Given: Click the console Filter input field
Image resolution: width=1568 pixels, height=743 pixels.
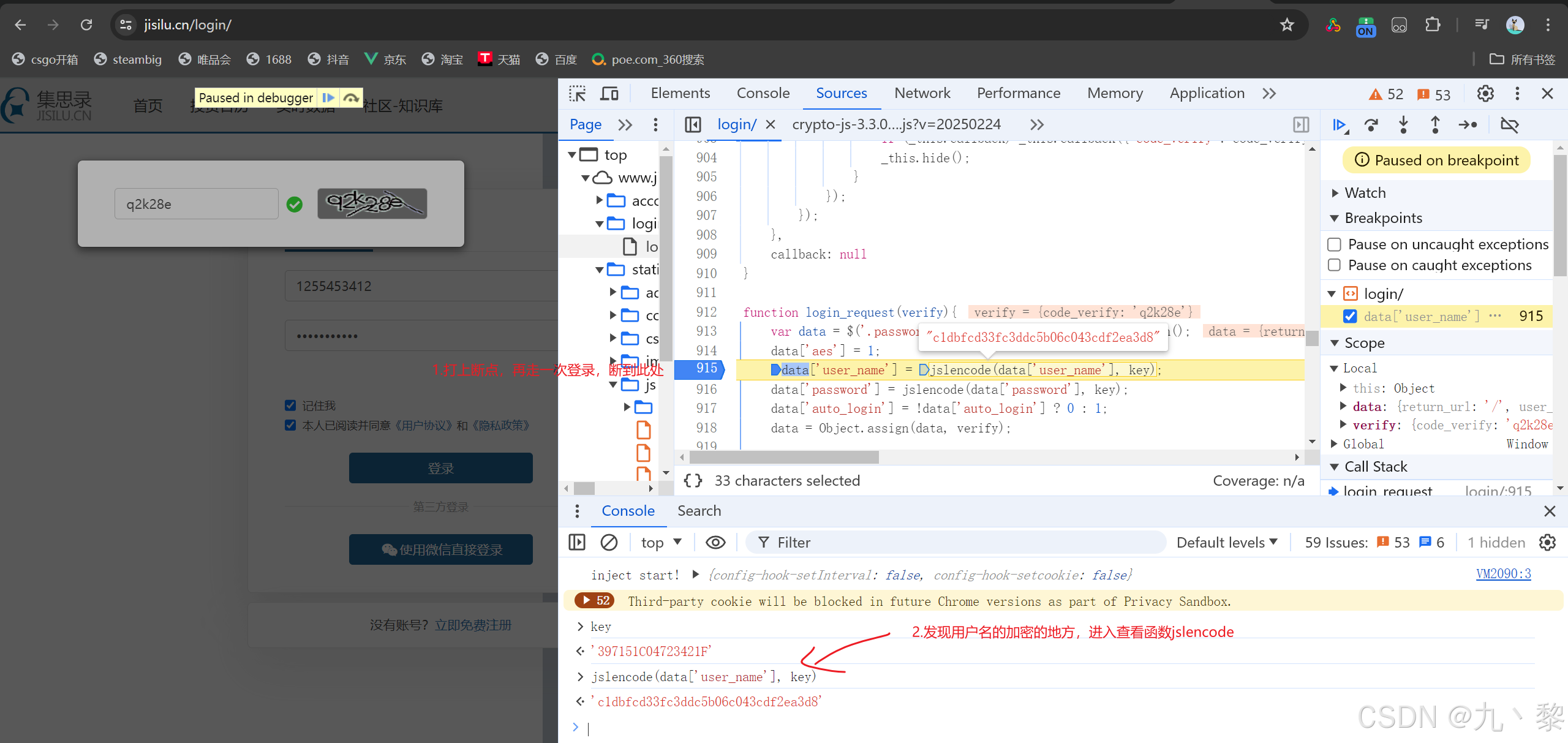Looking at the screenshot, I should (956, 543).
